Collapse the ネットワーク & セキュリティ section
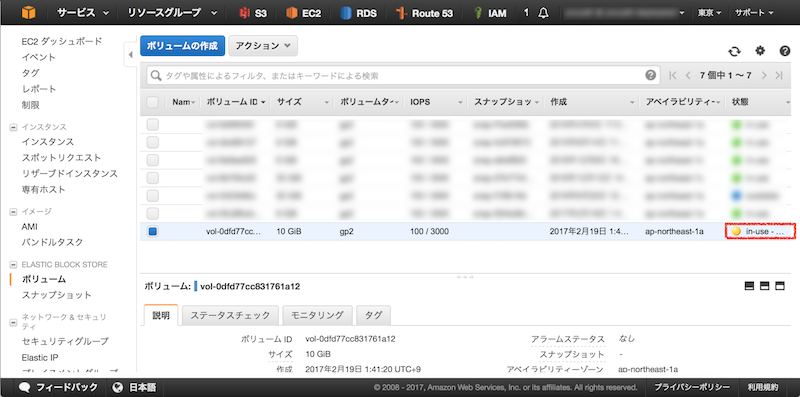 click(14, 322)
